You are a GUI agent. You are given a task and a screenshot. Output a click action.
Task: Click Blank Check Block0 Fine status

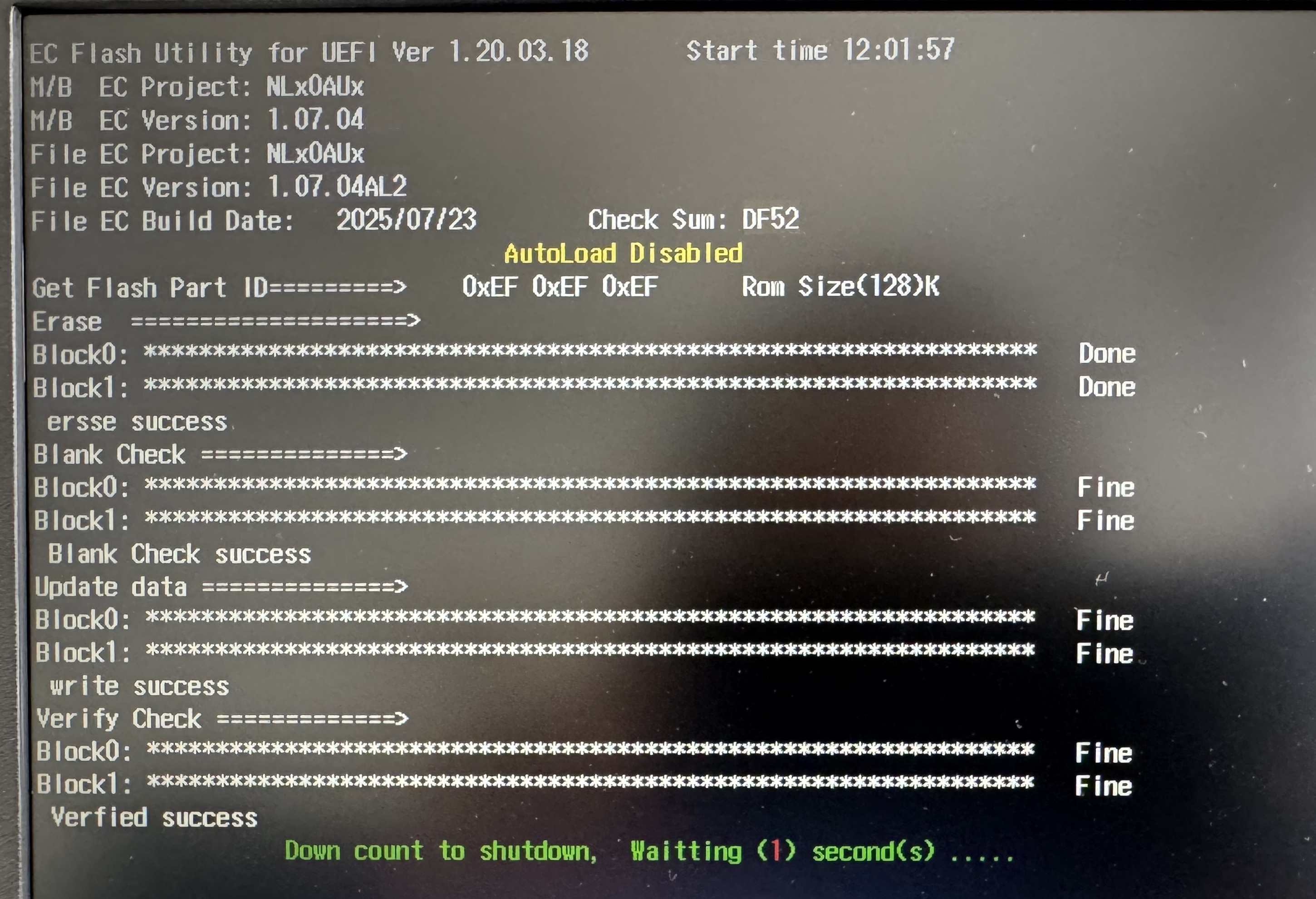1105,488
